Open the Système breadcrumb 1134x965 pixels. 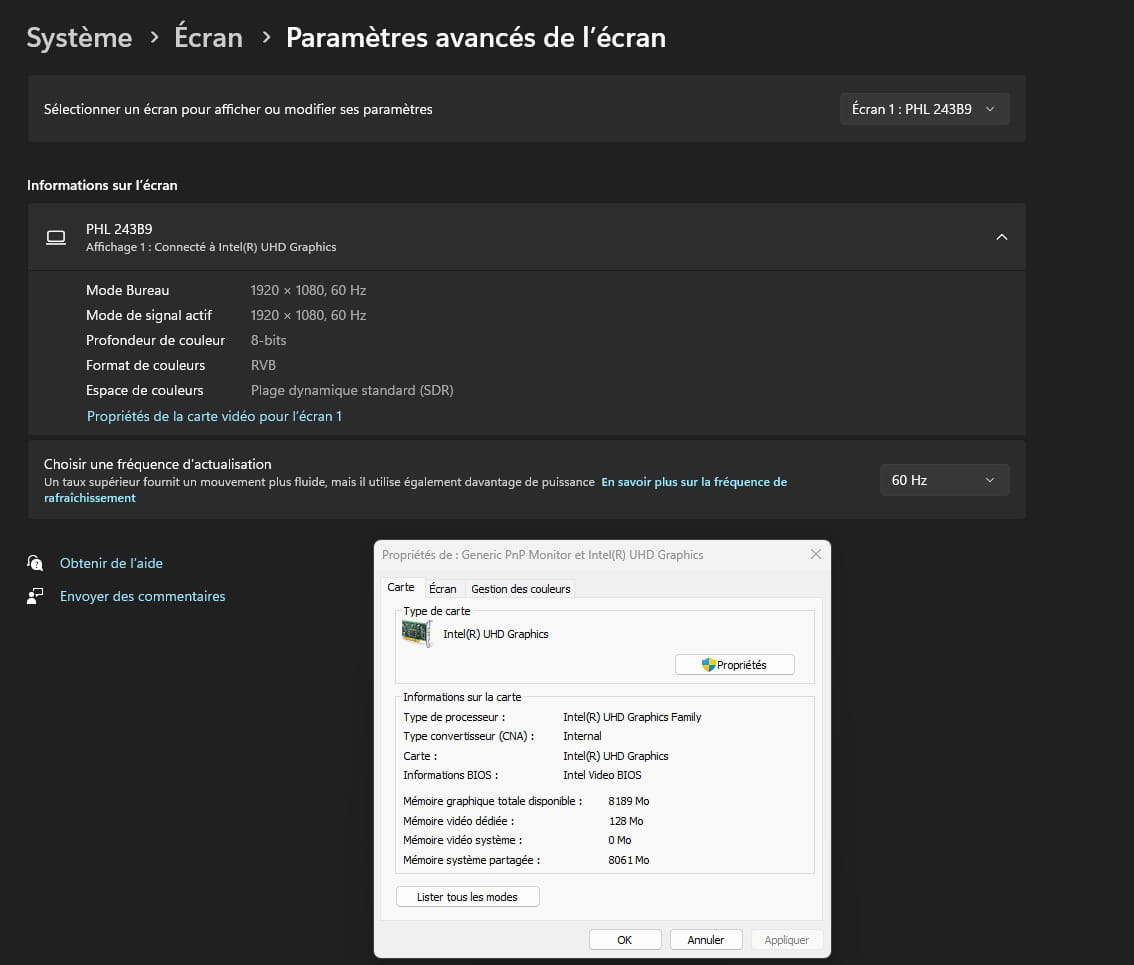point(80,38)
